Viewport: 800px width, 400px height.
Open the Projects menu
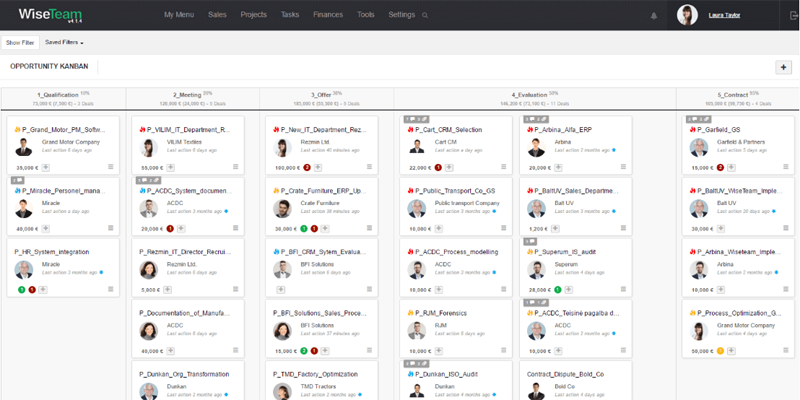(253, 15)
